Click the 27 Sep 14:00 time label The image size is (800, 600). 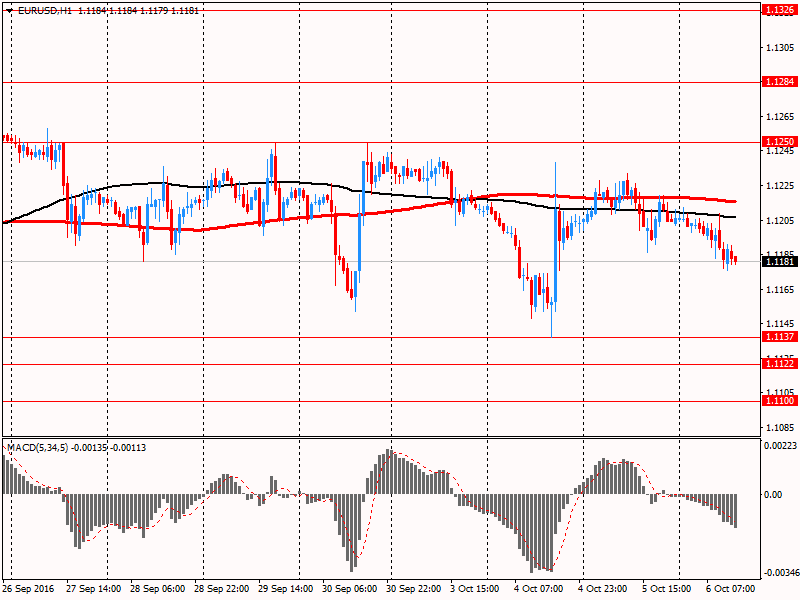tap(94, 590)
